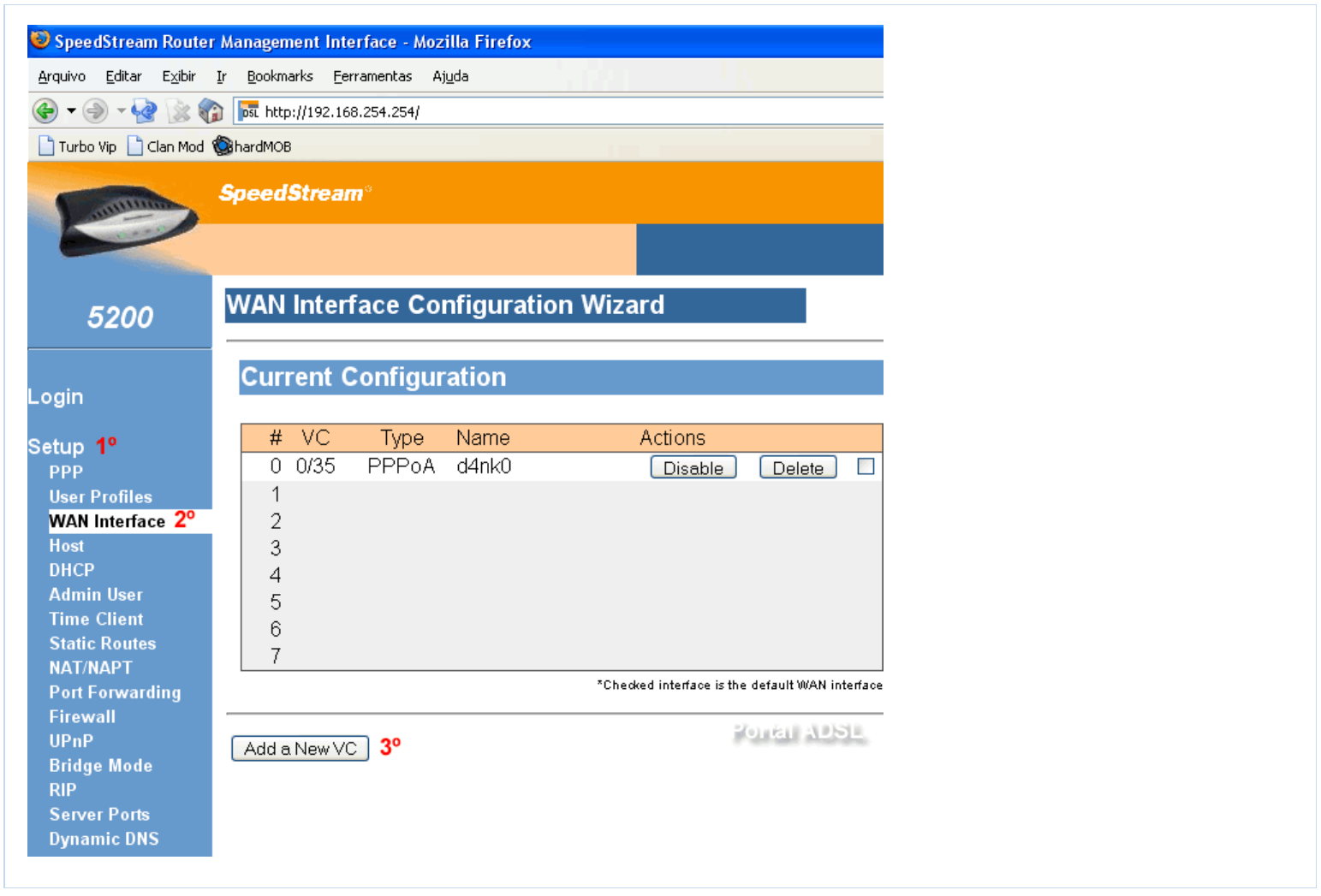Reload the current page
The width and height of the screenshot is (1321, 896).
pos(144,110)
